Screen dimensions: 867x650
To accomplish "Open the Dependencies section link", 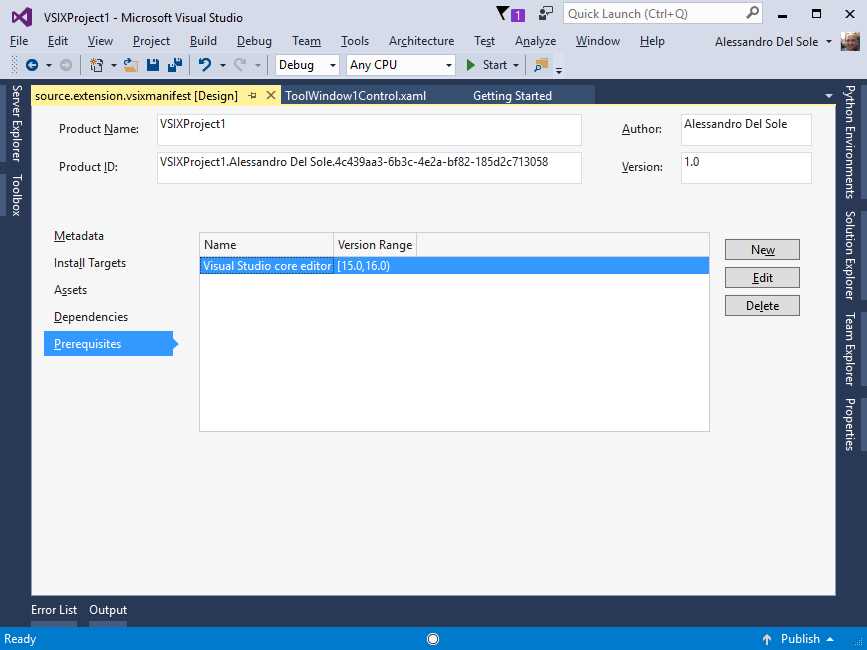I will [x=89, y=316].
